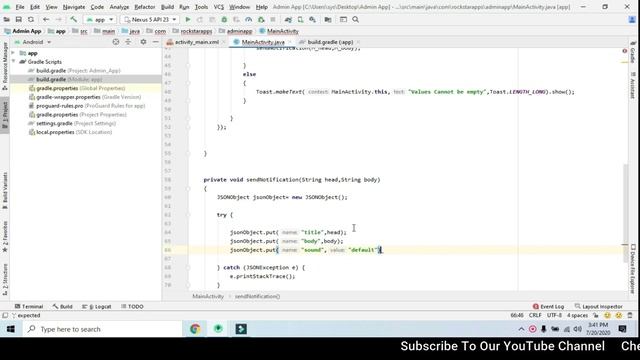Click the editor vertical scrollbar
Image resolution: width=640 pixels, height=360 pixels.
point(625,212)
